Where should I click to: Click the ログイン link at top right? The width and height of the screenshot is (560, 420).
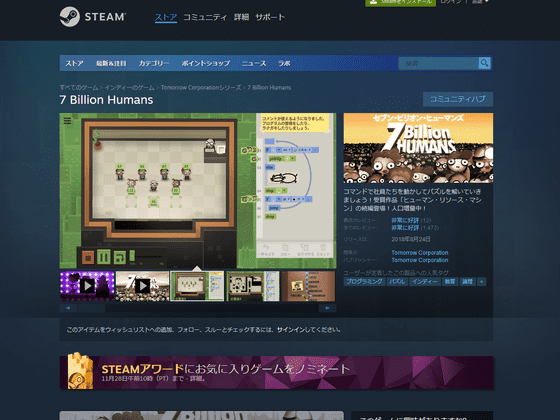[x=451, y=2]
